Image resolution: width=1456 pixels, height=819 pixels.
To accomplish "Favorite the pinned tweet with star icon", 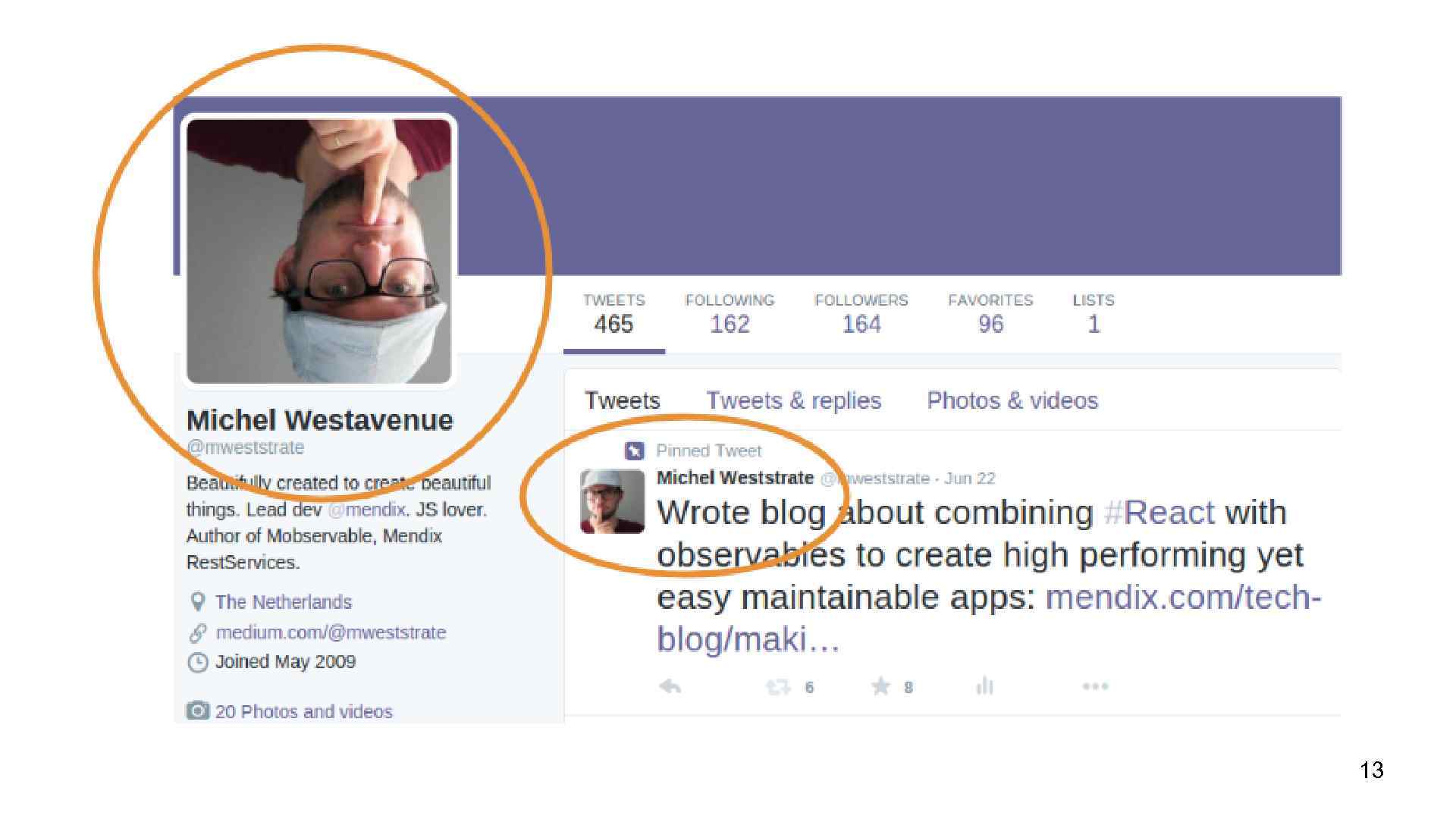I will coord(880,686).
